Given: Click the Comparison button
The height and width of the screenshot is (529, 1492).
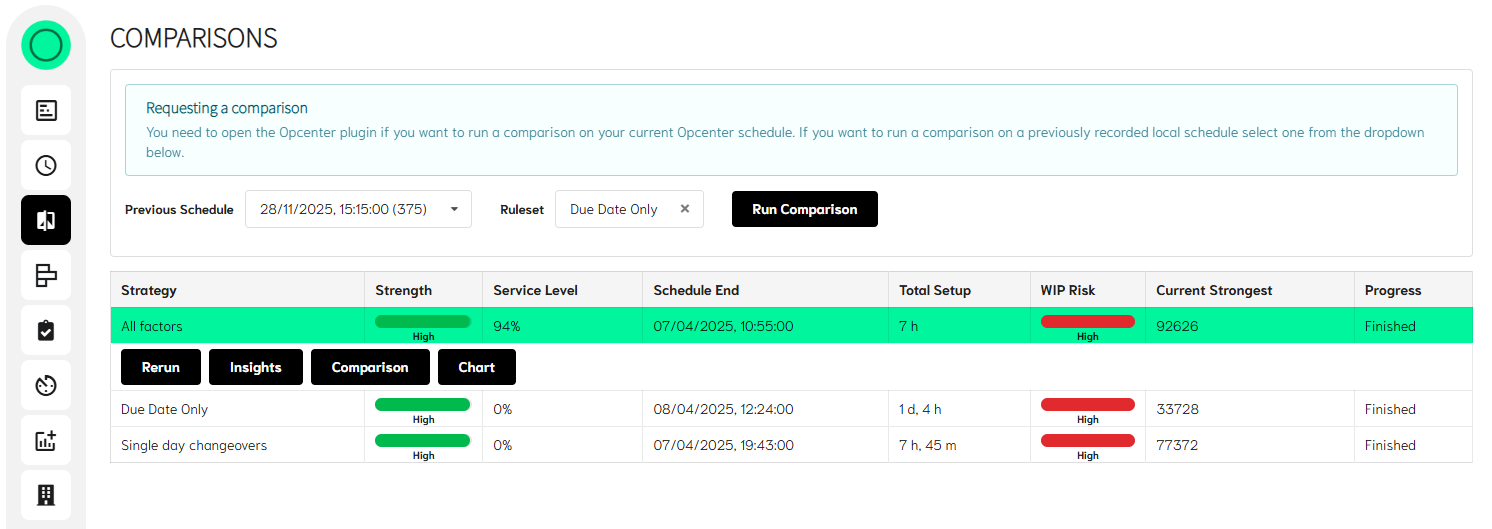Looking at the screenshot, I should click(x=370, y=367).
